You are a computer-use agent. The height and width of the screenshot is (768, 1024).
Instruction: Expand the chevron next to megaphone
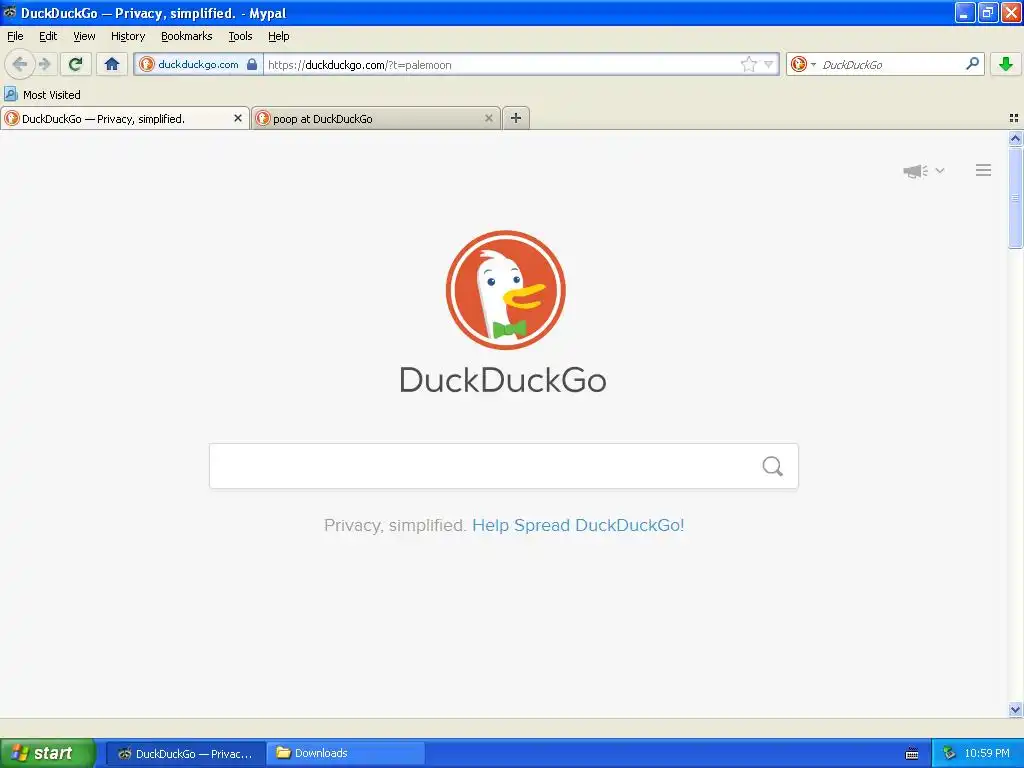pyautogui.click(x=940, y=170)
